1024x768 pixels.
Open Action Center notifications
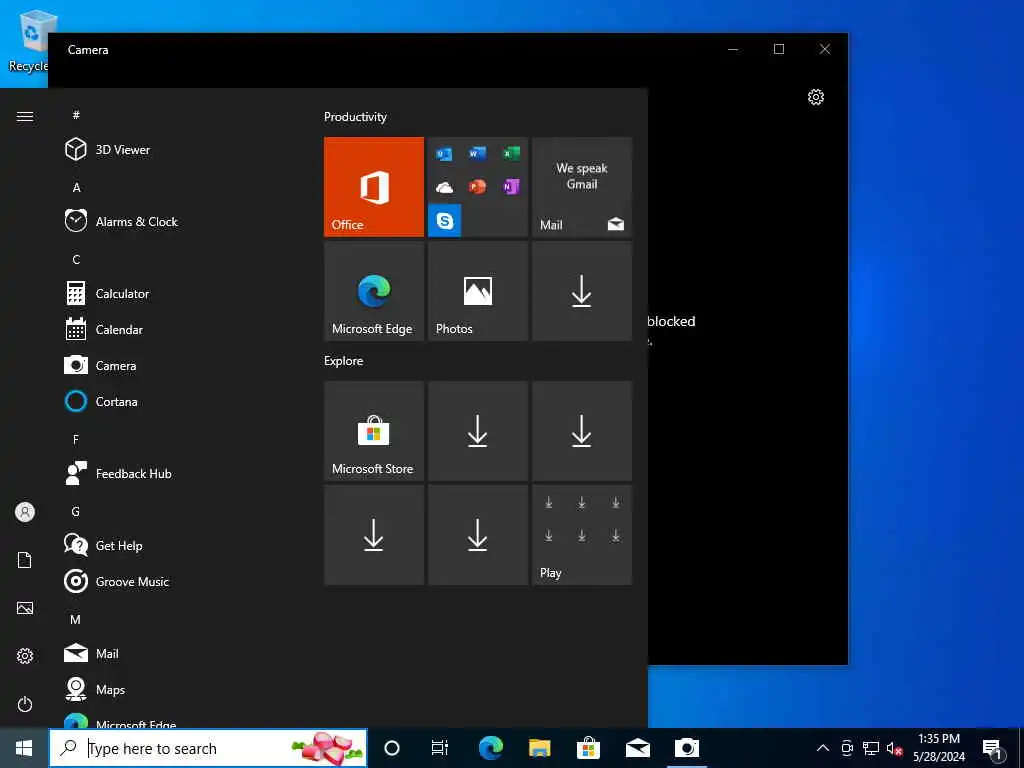(x=993, y=749)
